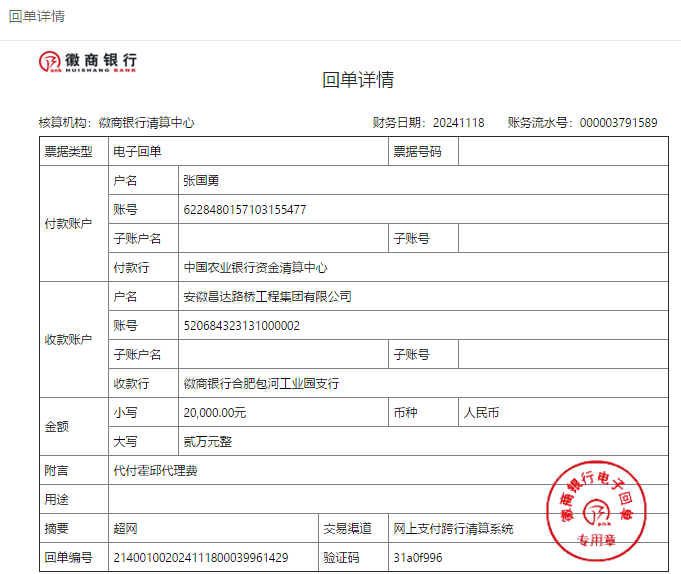This screenshot has height=574, width=681.
Task: Click the 付款行 中国农业银行资金清算中心 value
Action: [x=256, y=268]
